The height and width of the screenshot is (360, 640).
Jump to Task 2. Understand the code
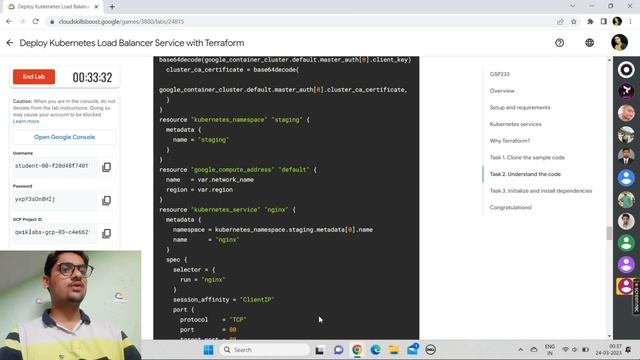[525, 174]
